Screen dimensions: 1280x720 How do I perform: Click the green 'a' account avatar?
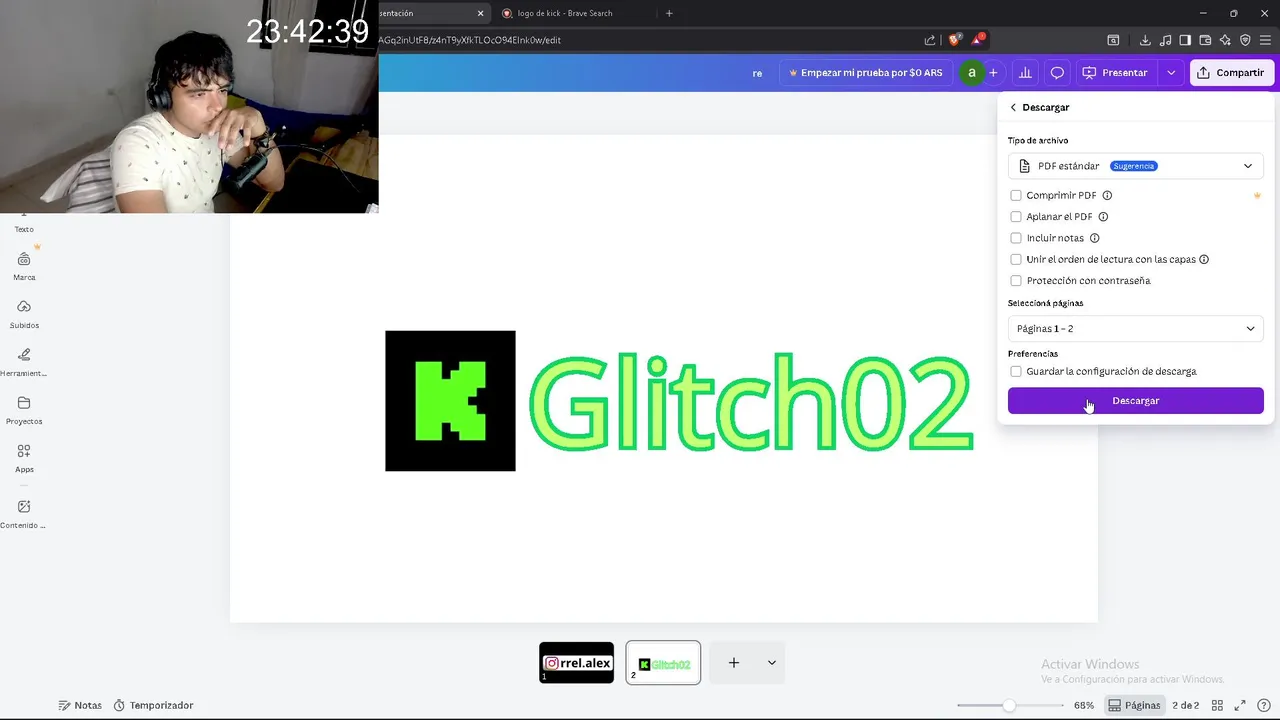coord(971,73)
